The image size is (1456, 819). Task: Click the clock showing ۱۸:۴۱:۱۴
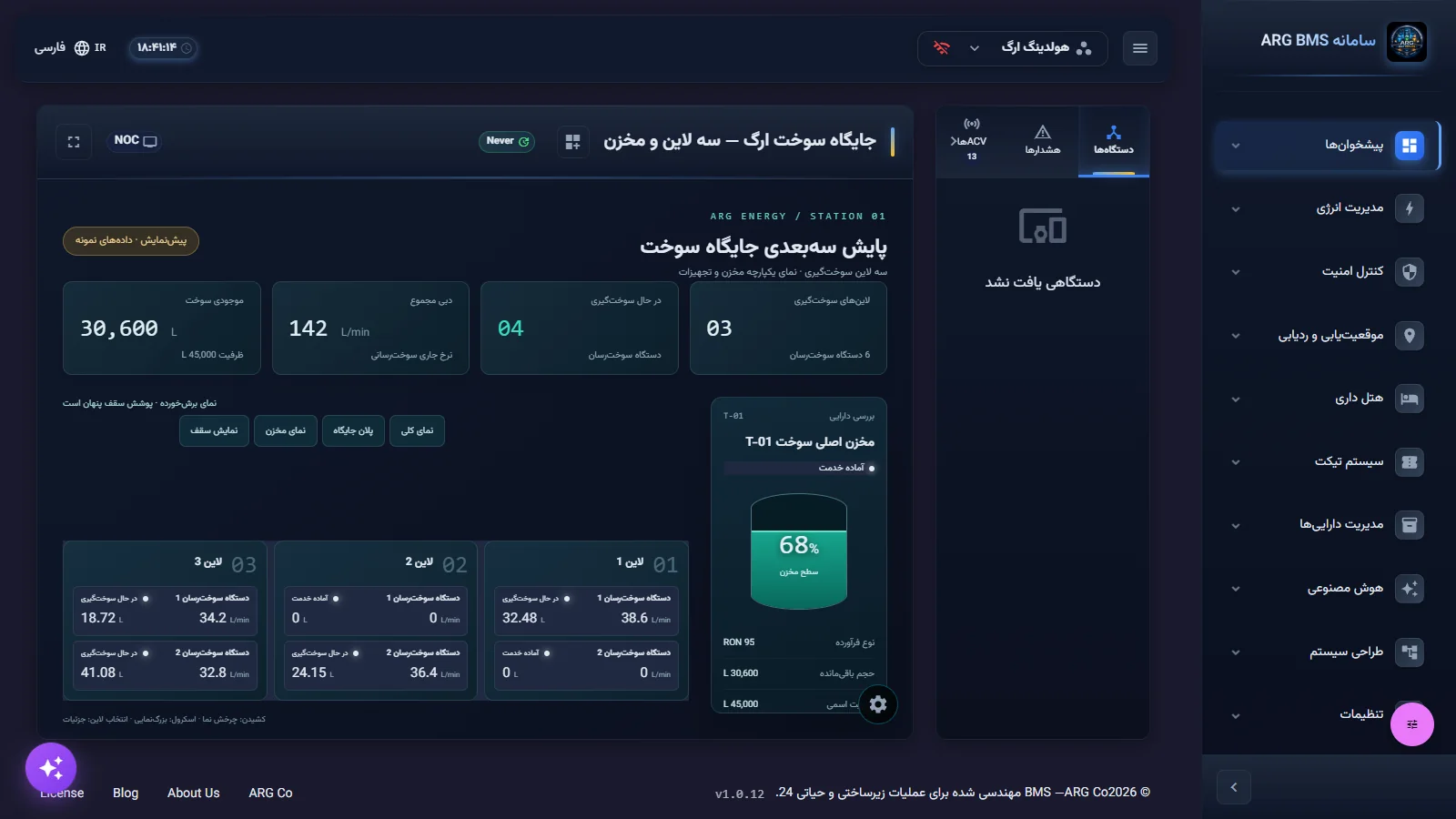pyautogui.click(x=164, y=48)
